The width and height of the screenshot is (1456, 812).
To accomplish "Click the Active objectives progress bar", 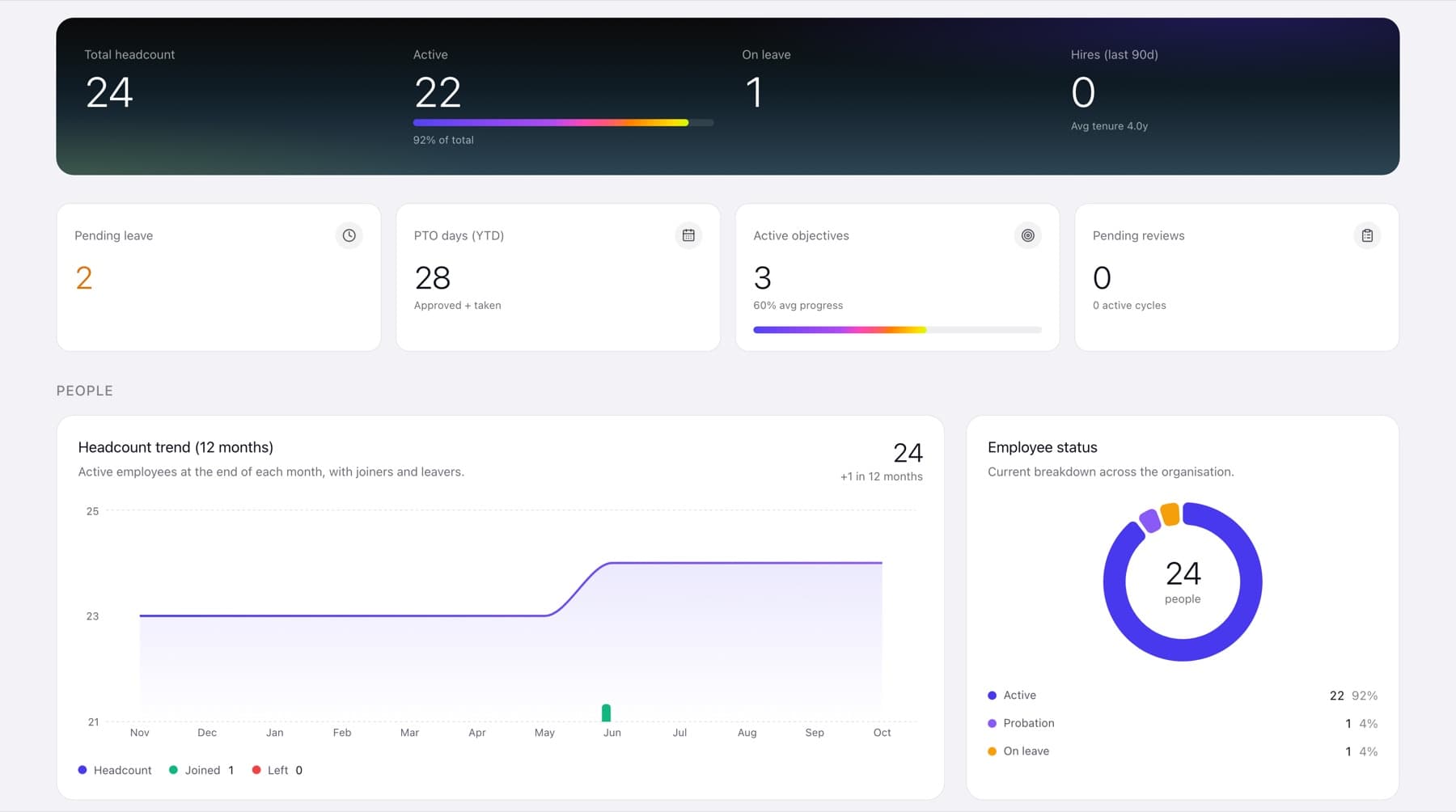I will point(897,330).
